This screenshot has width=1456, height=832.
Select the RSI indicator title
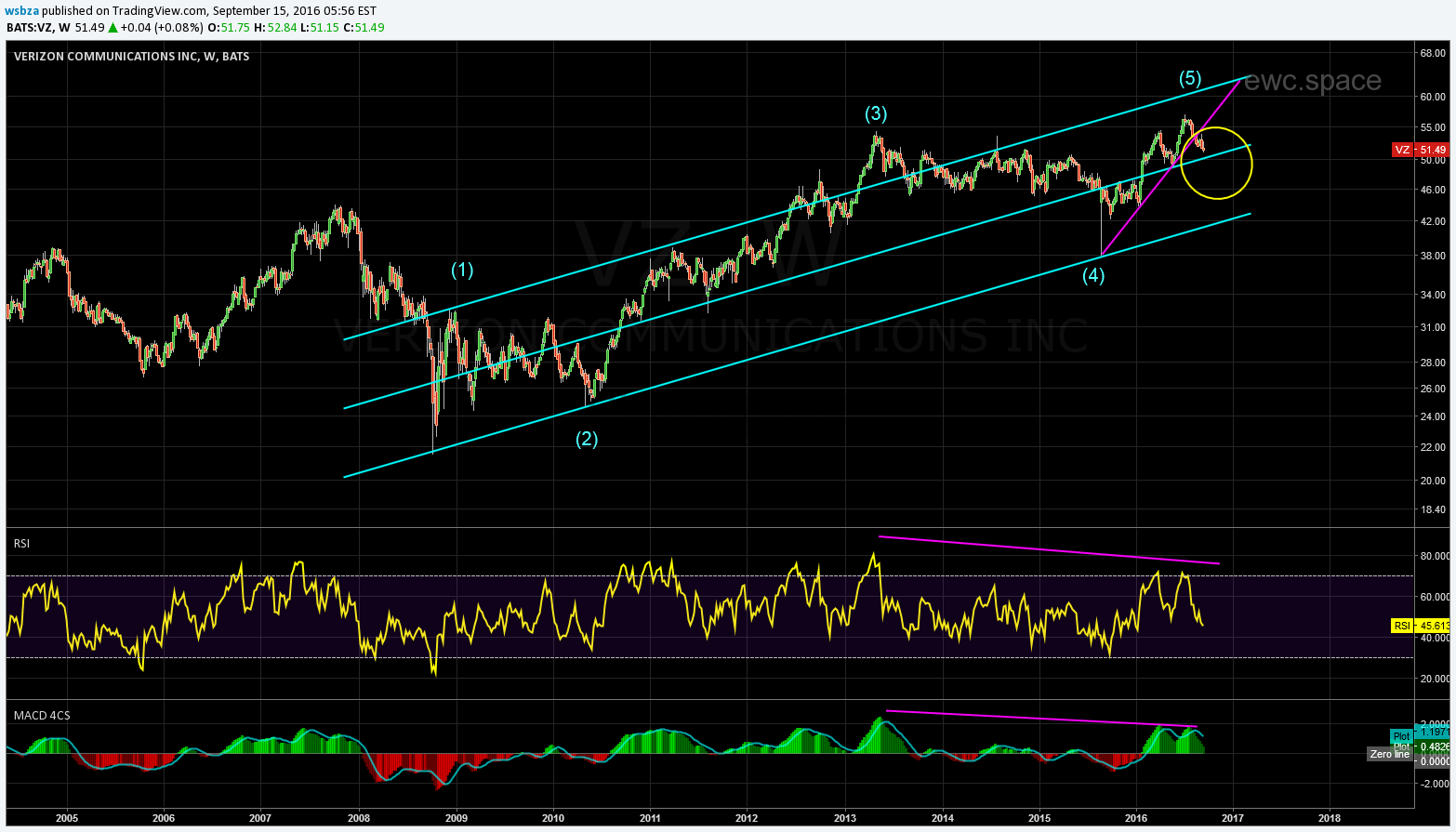21,543
